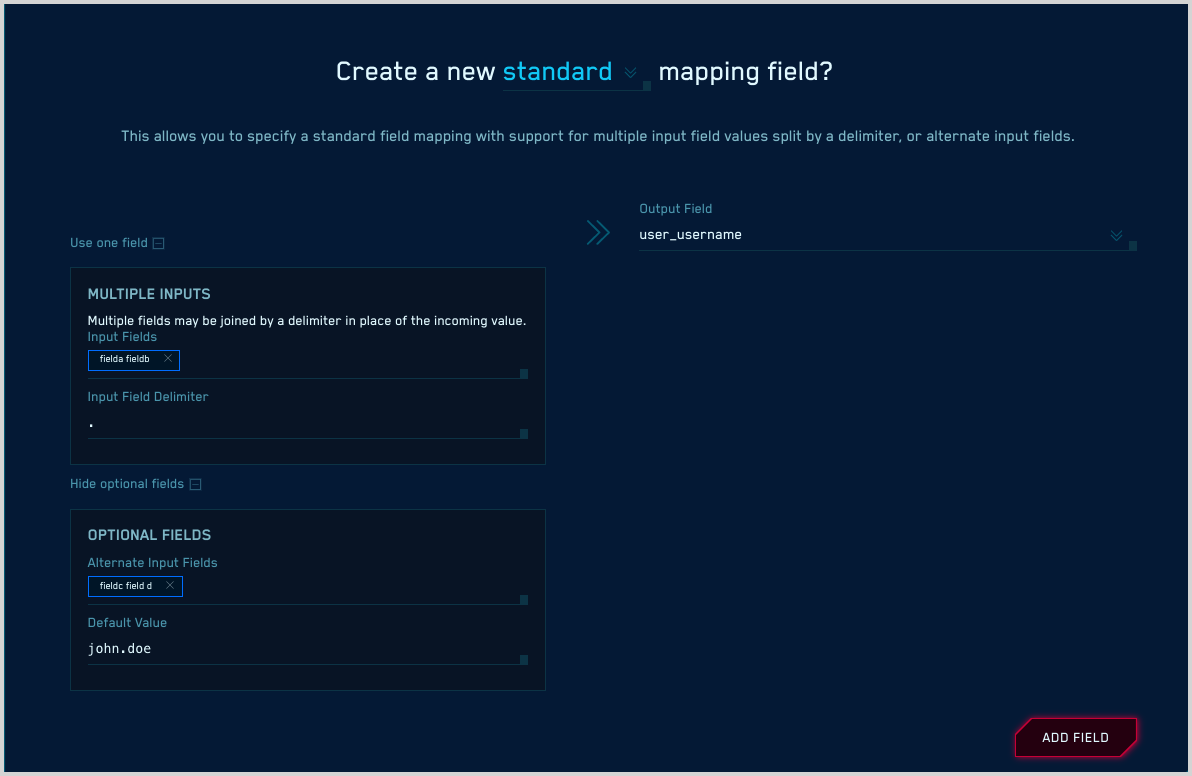
Task: Click the resize grip beside Input Field Delimiter
Action: [523, 433]
